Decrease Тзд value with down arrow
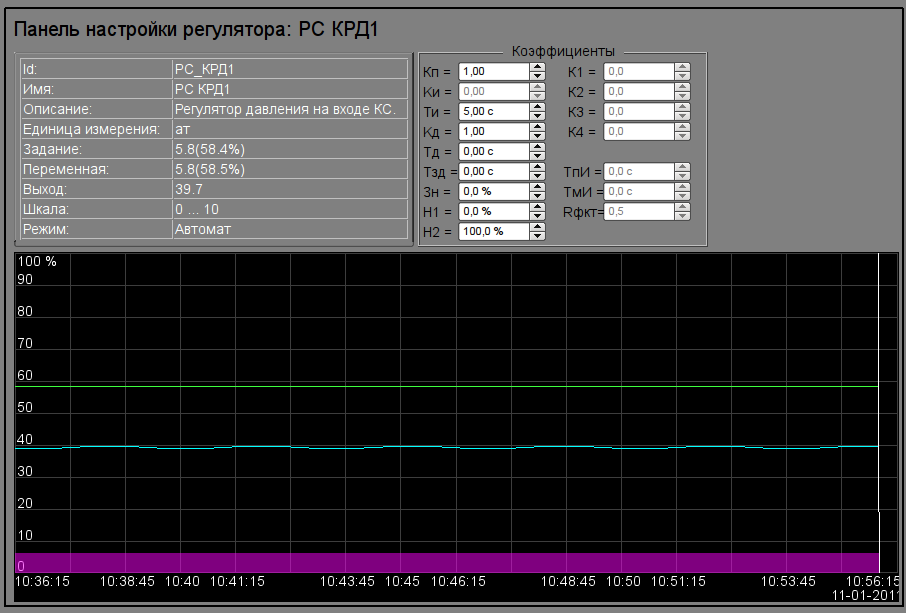Screen dimensions: 906x613 point(537,176)
